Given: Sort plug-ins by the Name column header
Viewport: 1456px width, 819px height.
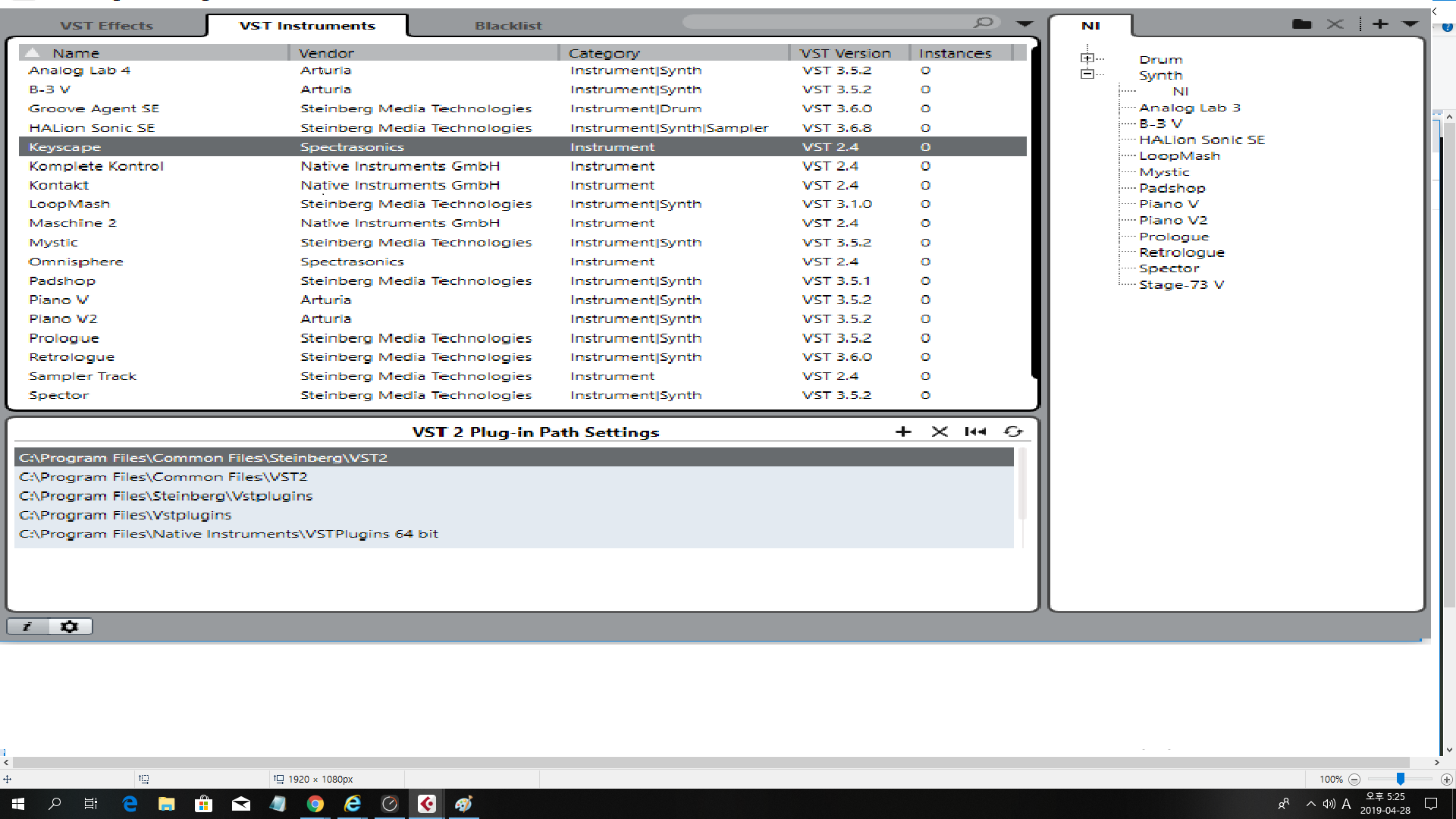Looking at the screenshot, I should (x=154, y=53).
